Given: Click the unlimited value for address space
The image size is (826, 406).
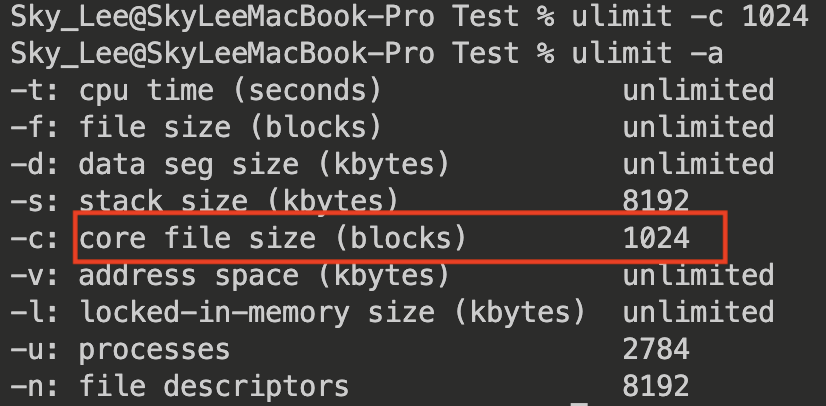Looking at the screenshot, I should tap(698, 275).
